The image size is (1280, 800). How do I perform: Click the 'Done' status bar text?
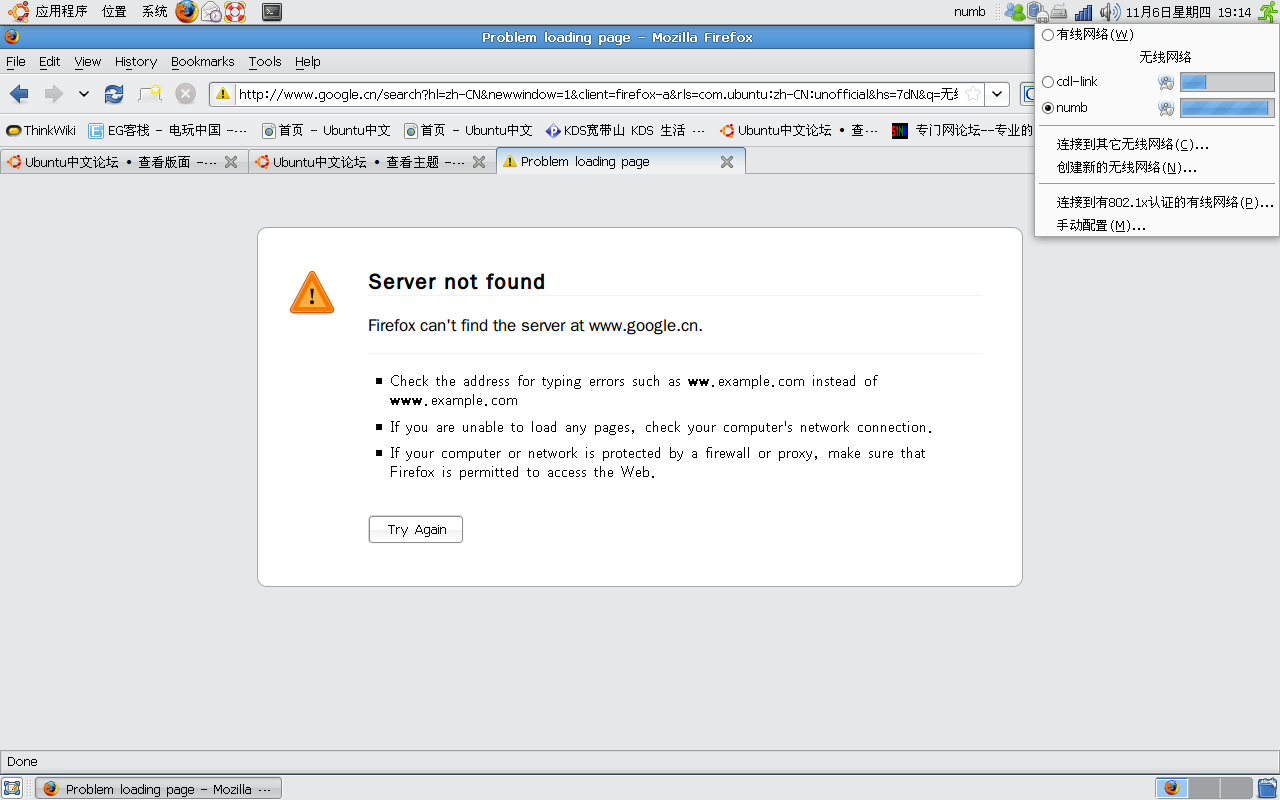pyautogui.click(x=22, y=762)
